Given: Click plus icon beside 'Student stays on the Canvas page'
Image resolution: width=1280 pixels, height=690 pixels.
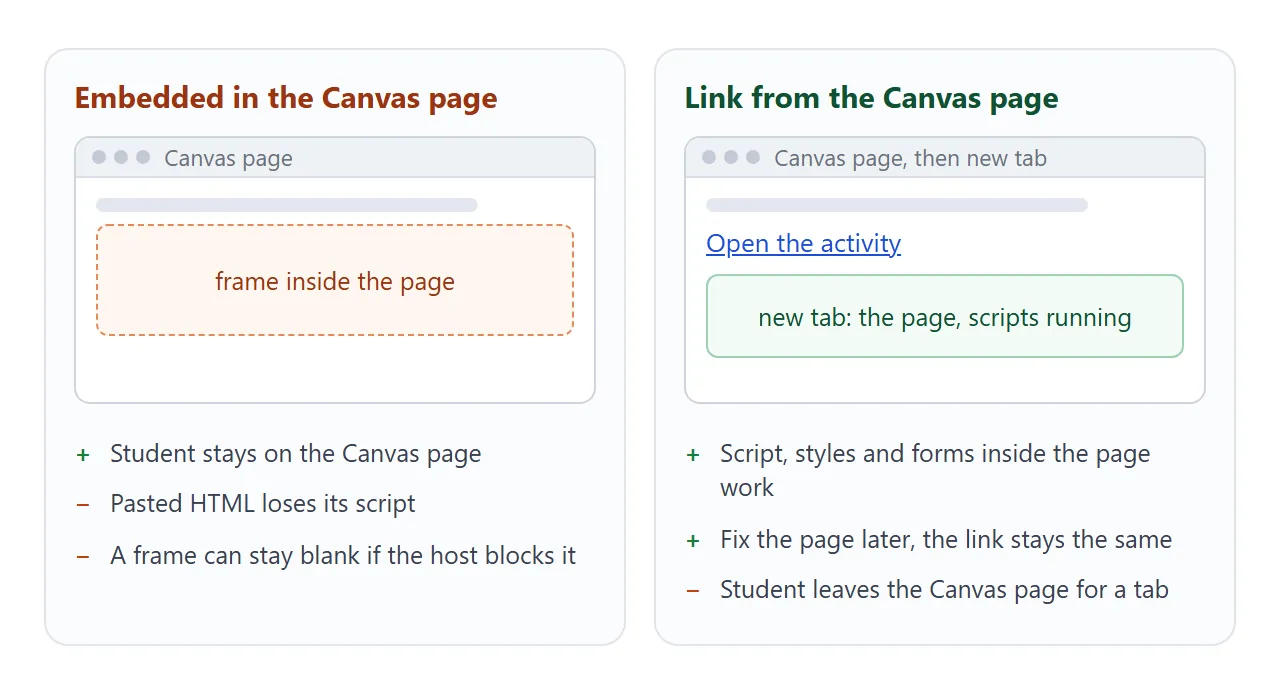Looking at the screenshot, I should pyautogui.click(x=83, y=455).
